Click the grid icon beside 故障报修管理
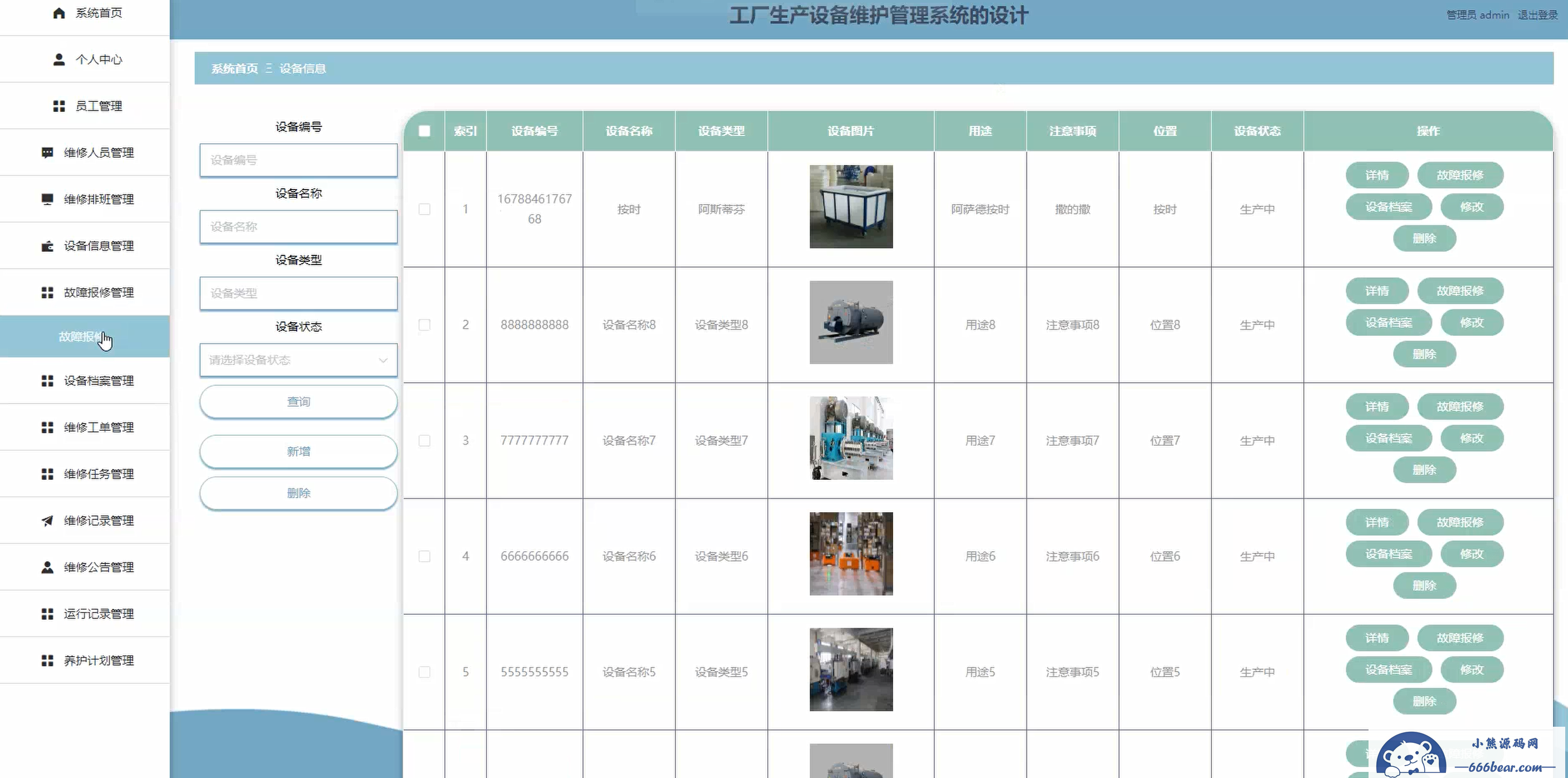The width and height of the screenshot is (1568, 778). click(47, 293)
